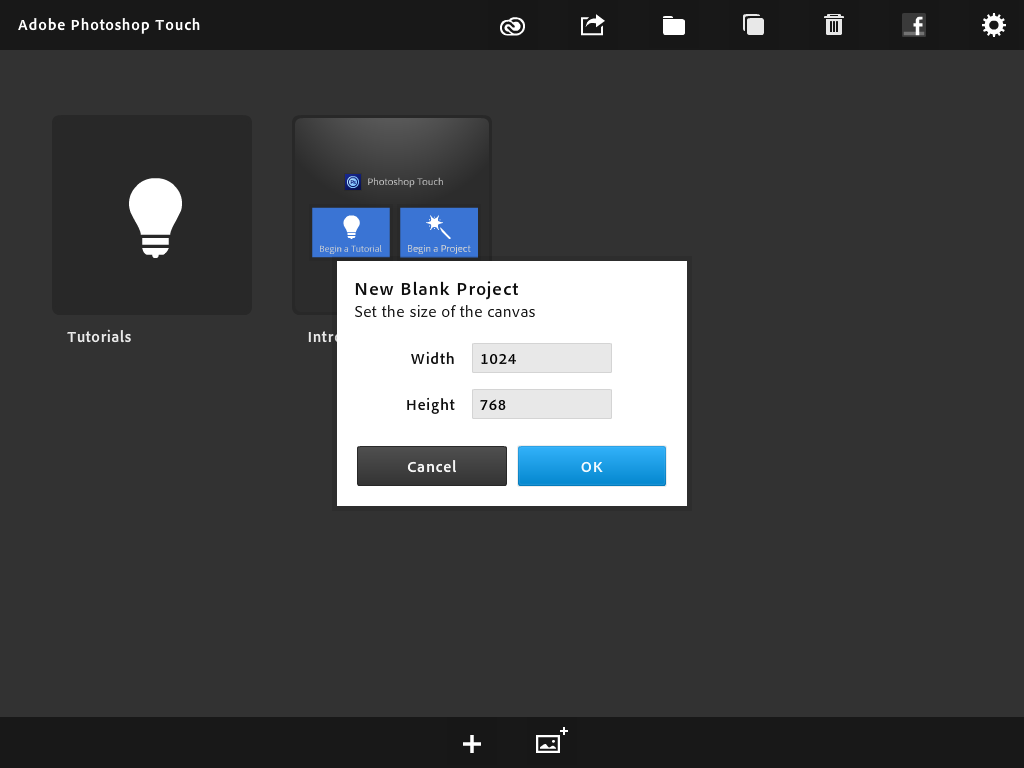1024x768 pixels.
Task: Open settings gear icon
Action: (993, 25)
